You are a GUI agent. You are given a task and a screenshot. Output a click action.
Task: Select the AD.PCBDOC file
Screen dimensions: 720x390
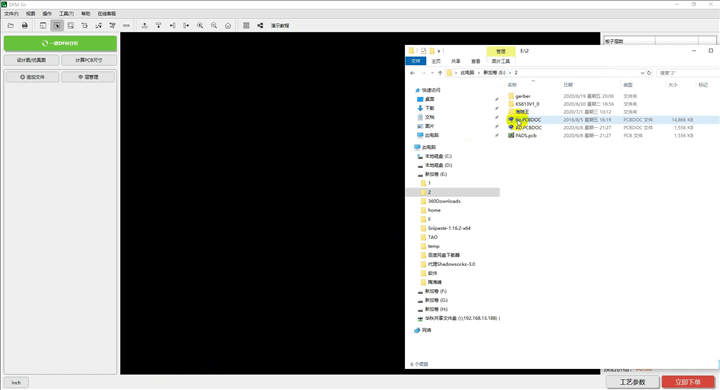pos(528,128)
